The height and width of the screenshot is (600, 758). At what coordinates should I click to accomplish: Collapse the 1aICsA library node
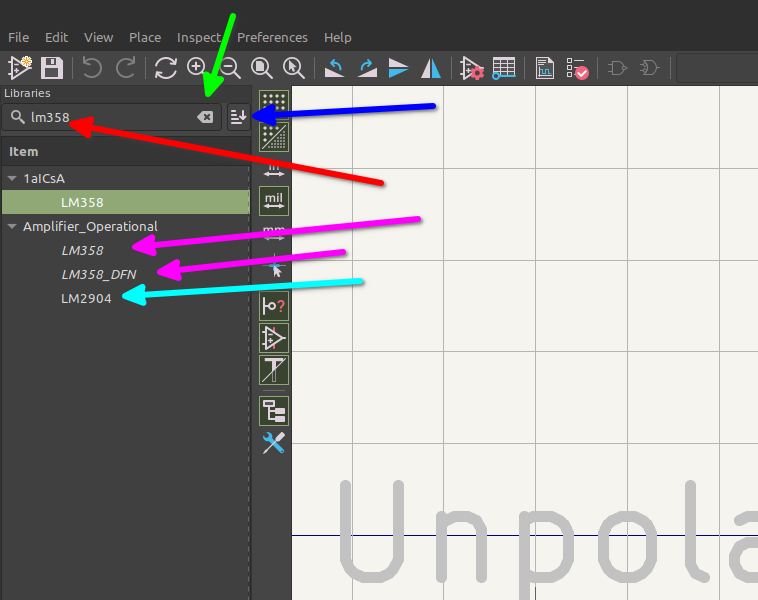coord(12,178)
